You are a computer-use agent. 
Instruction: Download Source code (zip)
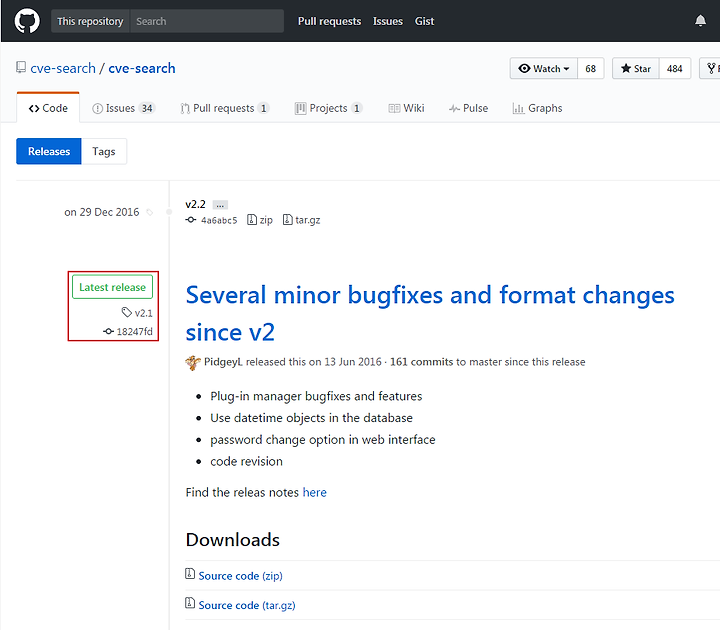(241, 575)
